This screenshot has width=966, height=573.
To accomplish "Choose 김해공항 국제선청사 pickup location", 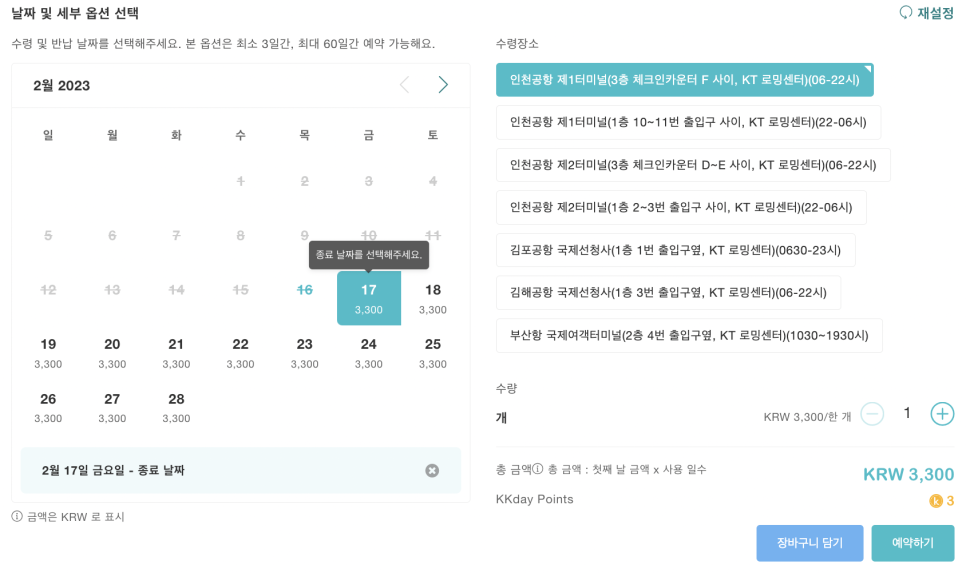I will tap(668, 293).
